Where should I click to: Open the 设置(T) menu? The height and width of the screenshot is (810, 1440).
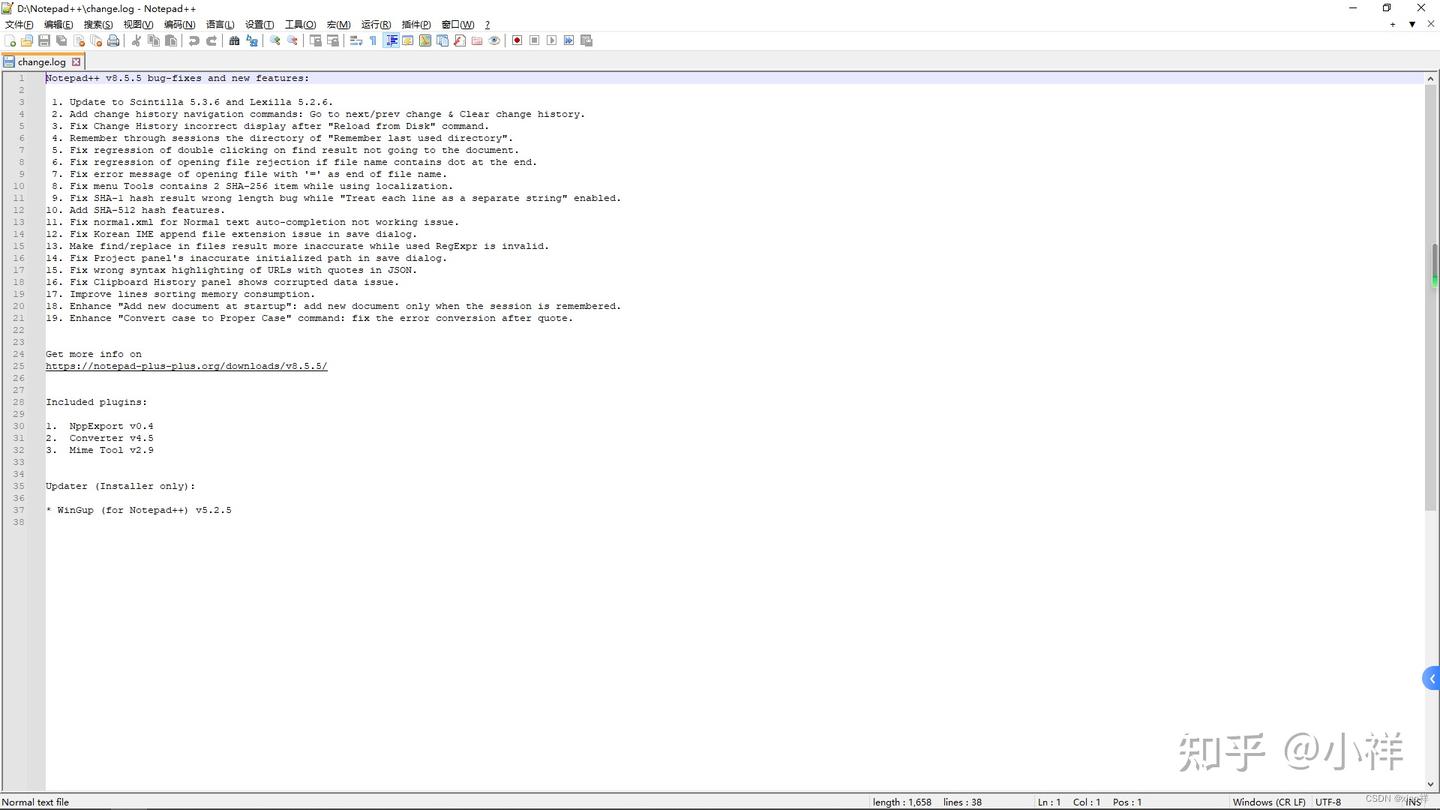(259, 25)
